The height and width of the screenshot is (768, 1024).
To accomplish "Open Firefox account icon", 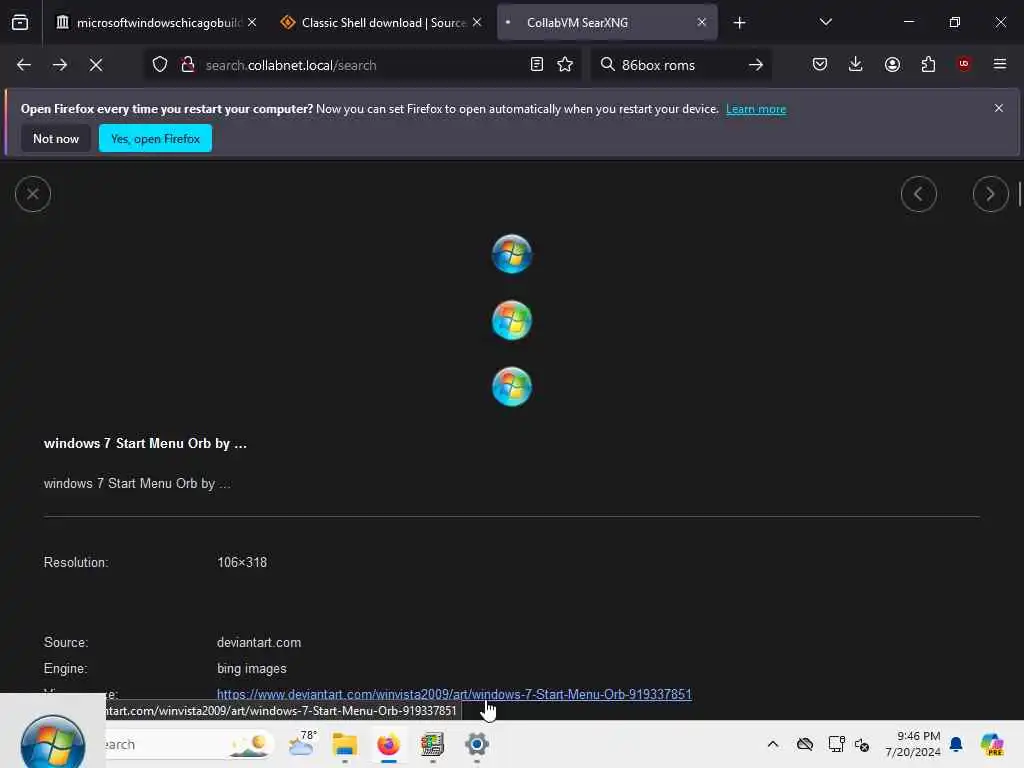I will (892, 65).
